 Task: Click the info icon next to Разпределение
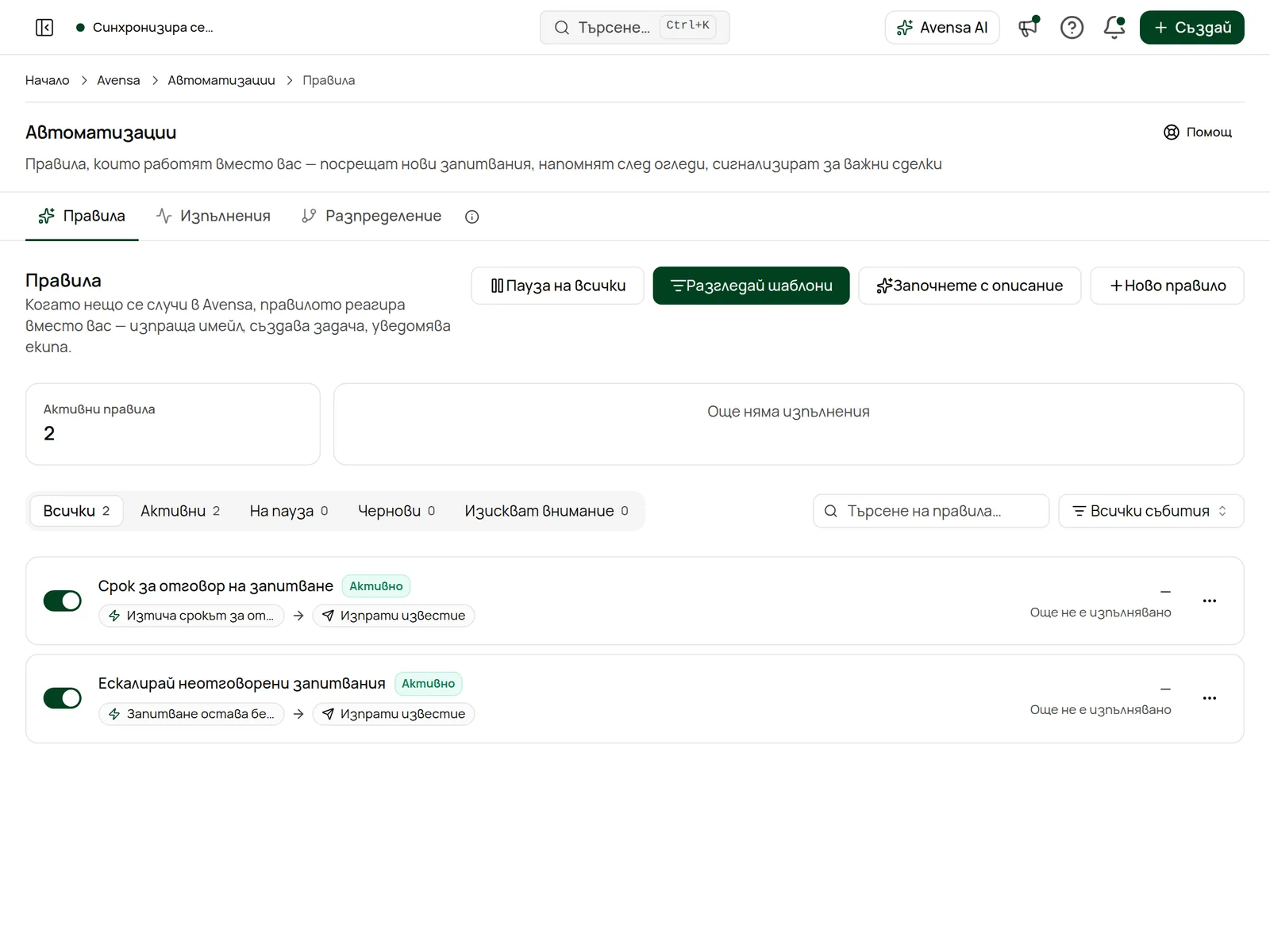[472, 217]
